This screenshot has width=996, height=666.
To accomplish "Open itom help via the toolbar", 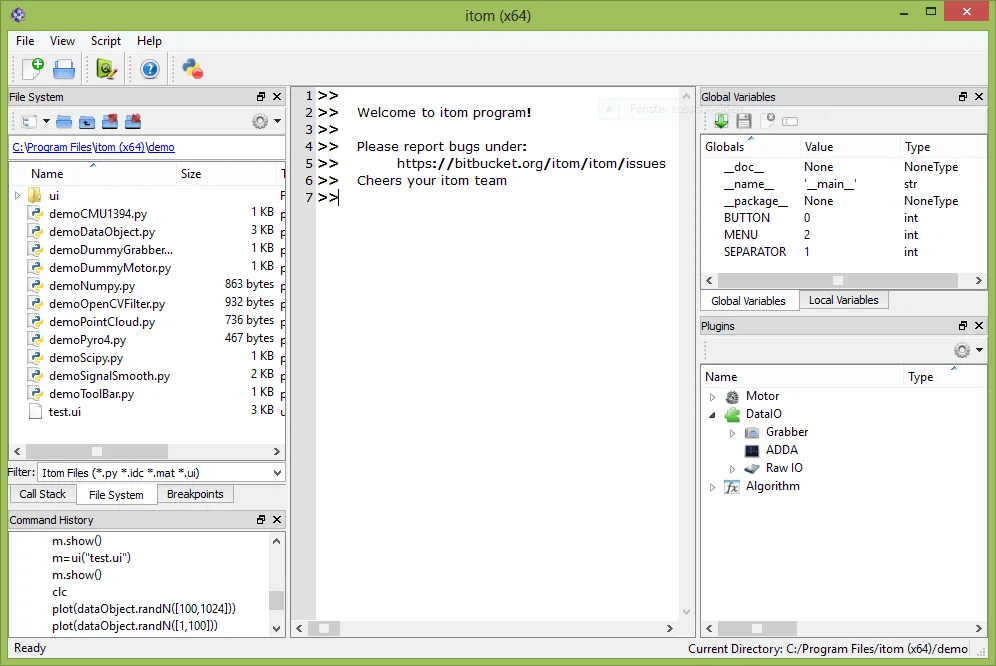I will point(148,69).
